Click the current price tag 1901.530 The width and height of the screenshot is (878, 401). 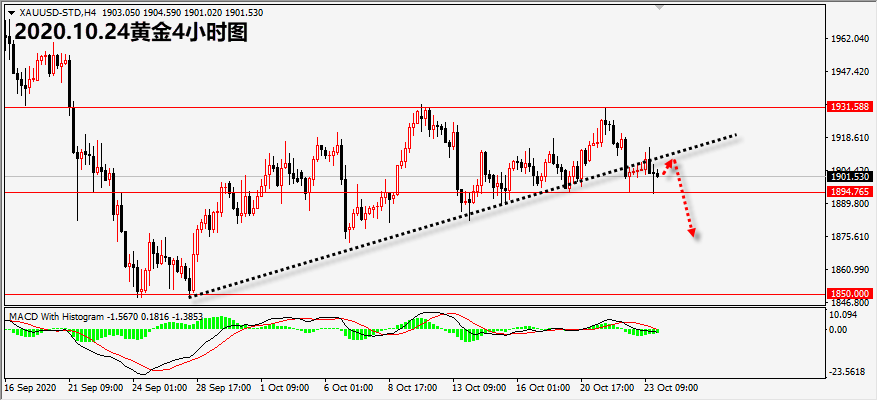[849, 177]
